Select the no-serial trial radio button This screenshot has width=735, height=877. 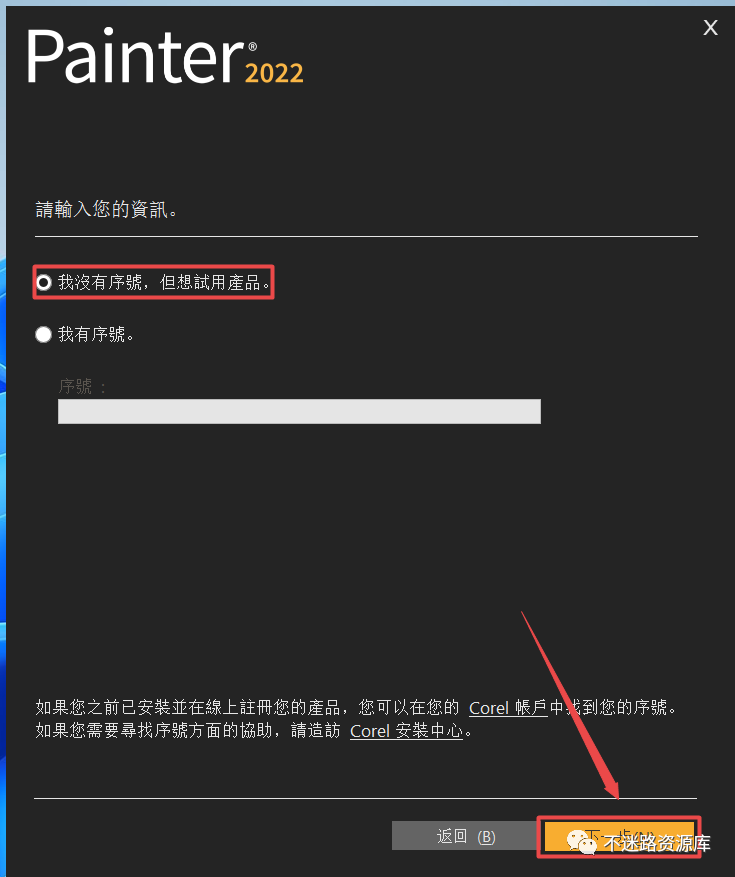44,282
